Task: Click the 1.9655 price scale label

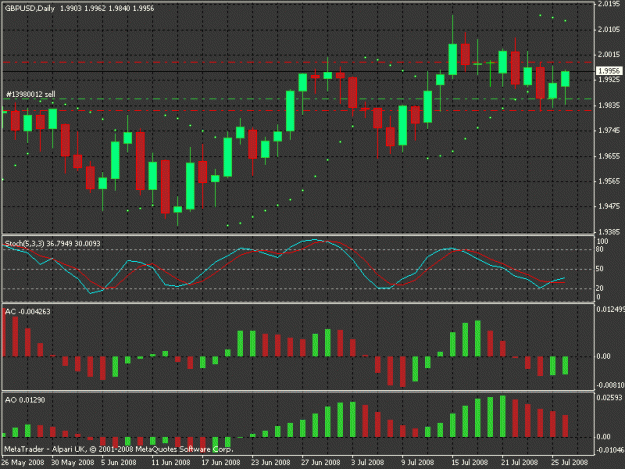Action: (x=609, y=156)
